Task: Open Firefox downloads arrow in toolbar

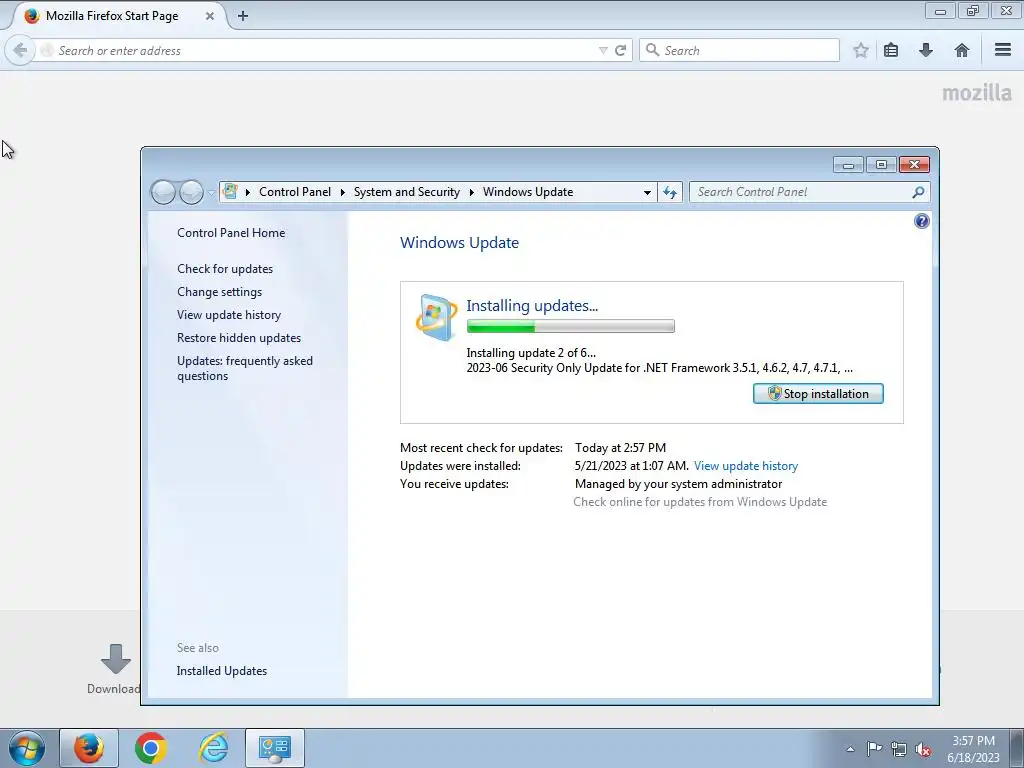Action: tap(925, 50)
